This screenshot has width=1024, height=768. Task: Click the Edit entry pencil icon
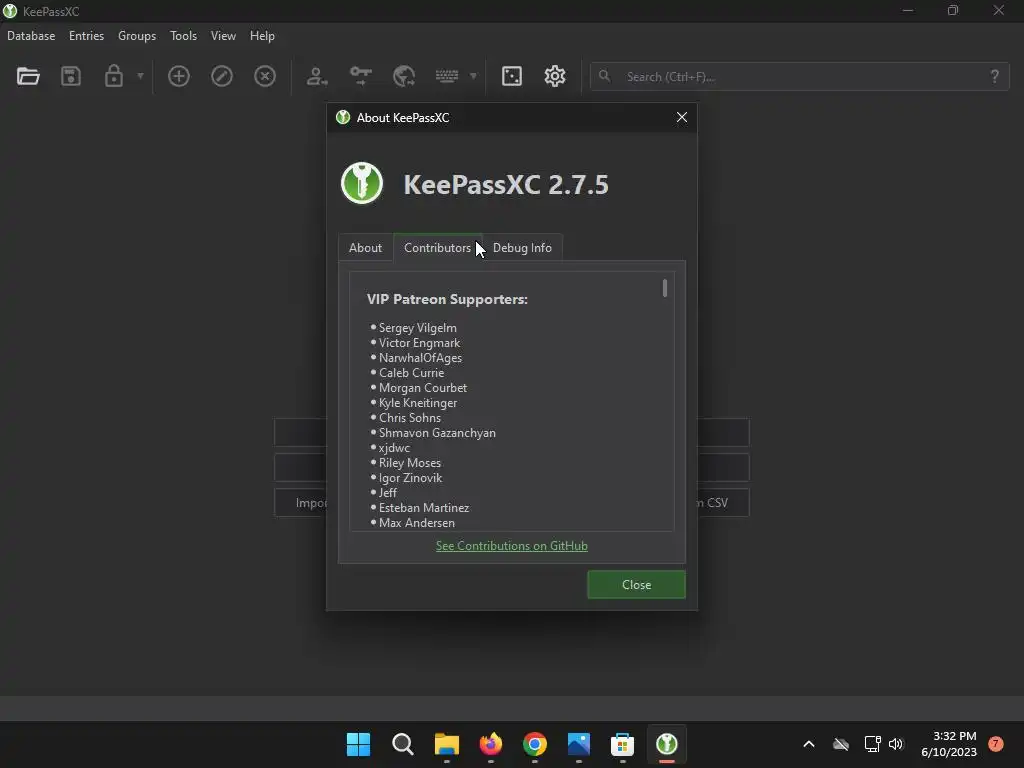pos(221,76)
